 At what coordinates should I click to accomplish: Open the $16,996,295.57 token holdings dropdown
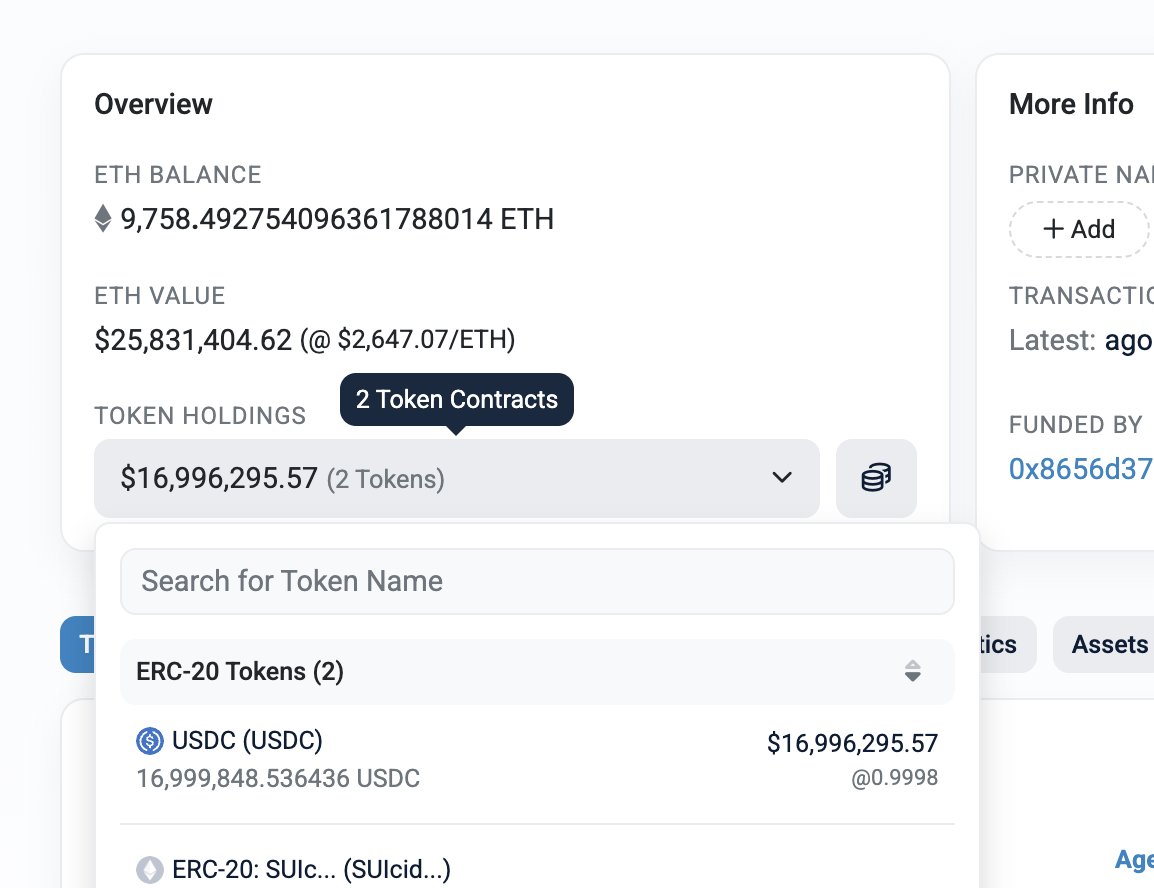point(456,478)
